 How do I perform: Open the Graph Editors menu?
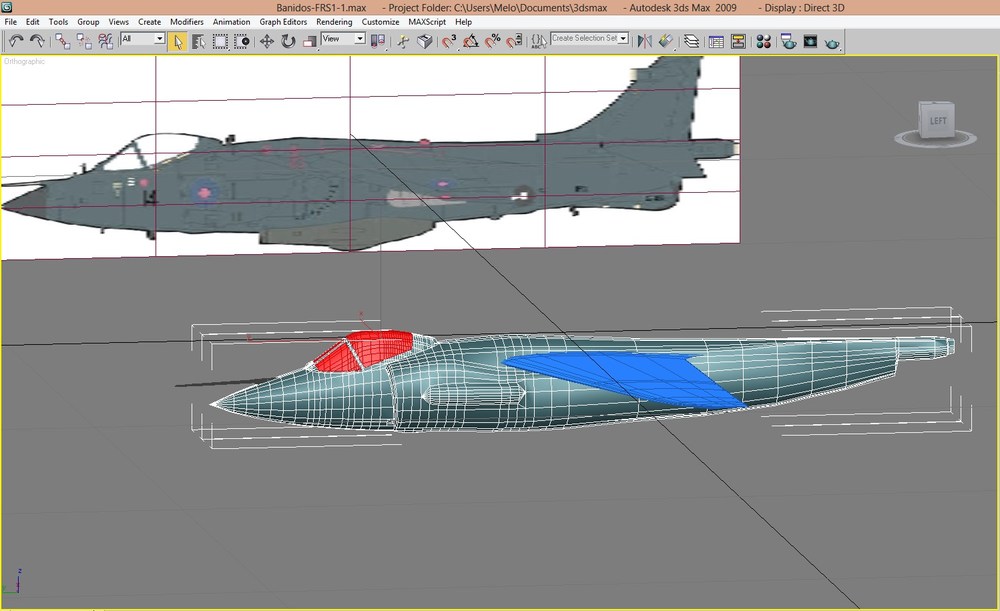[283, 22]
